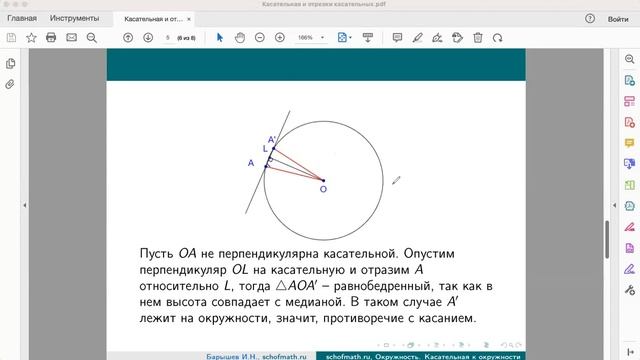Select the highlighter pen tool

pyautogui.click(x=417, y=38)
